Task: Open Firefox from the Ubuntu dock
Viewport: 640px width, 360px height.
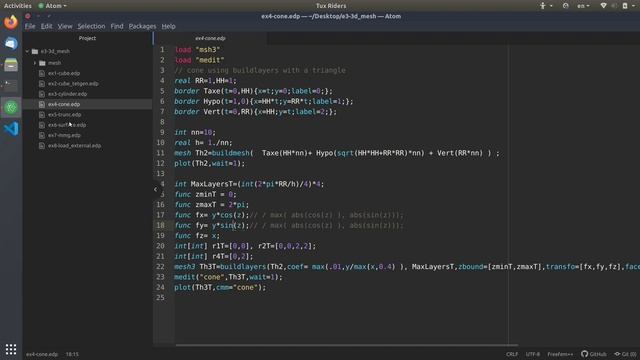Action: [11, 22]
